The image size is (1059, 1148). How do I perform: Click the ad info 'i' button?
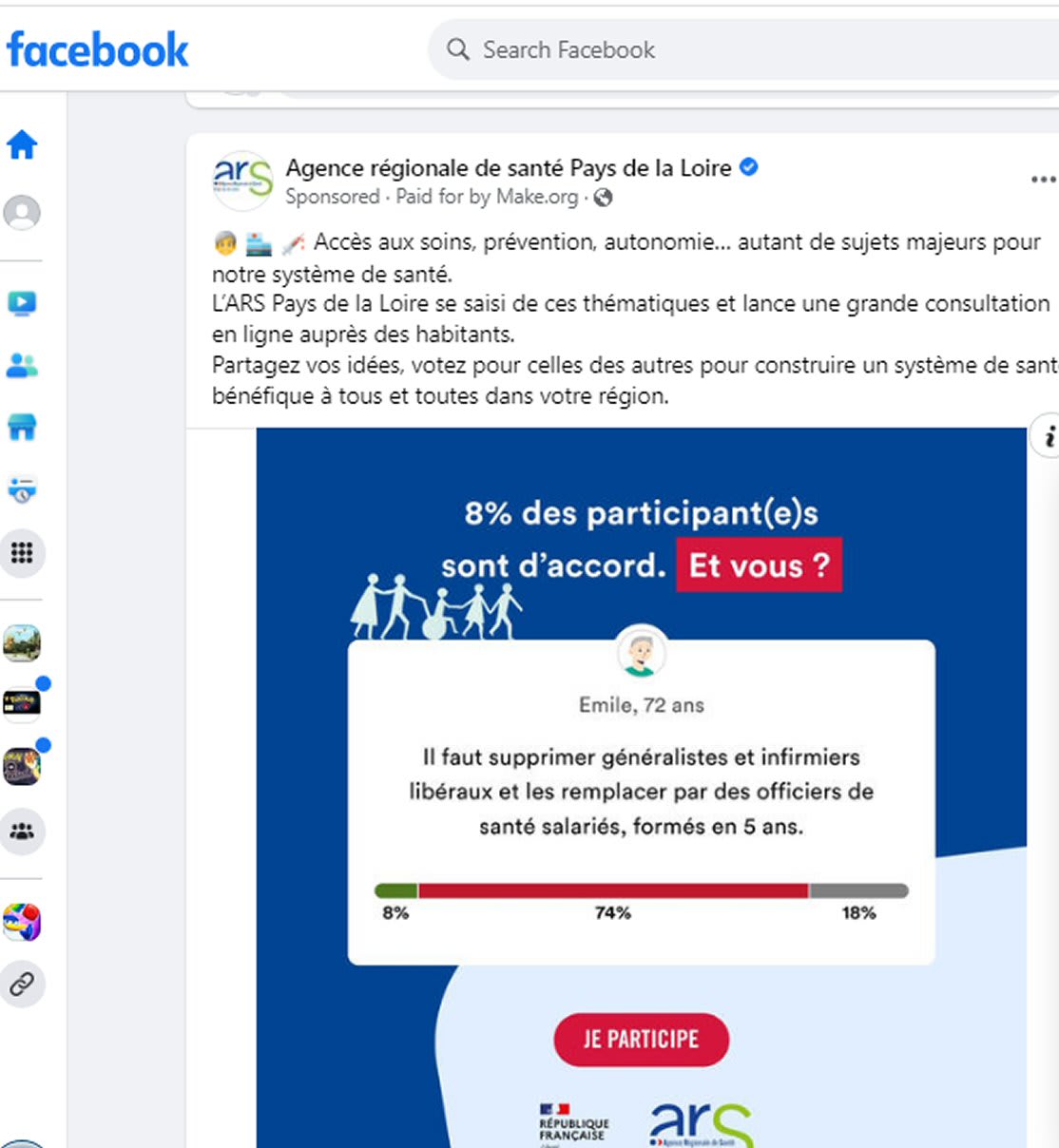(x=1048, y=437)
